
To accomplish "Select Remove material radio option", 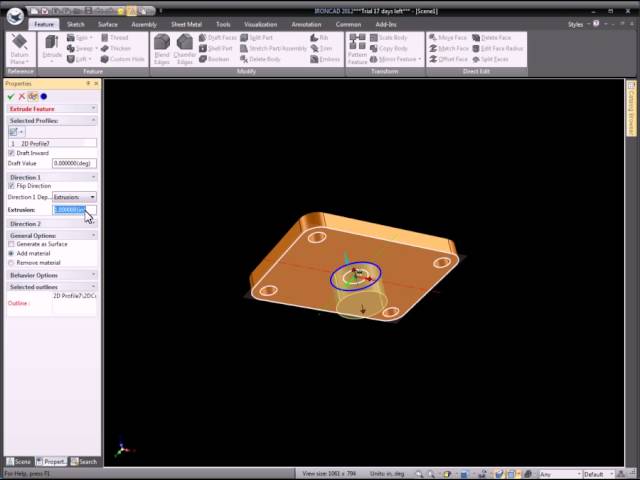I will pos(11,263).
